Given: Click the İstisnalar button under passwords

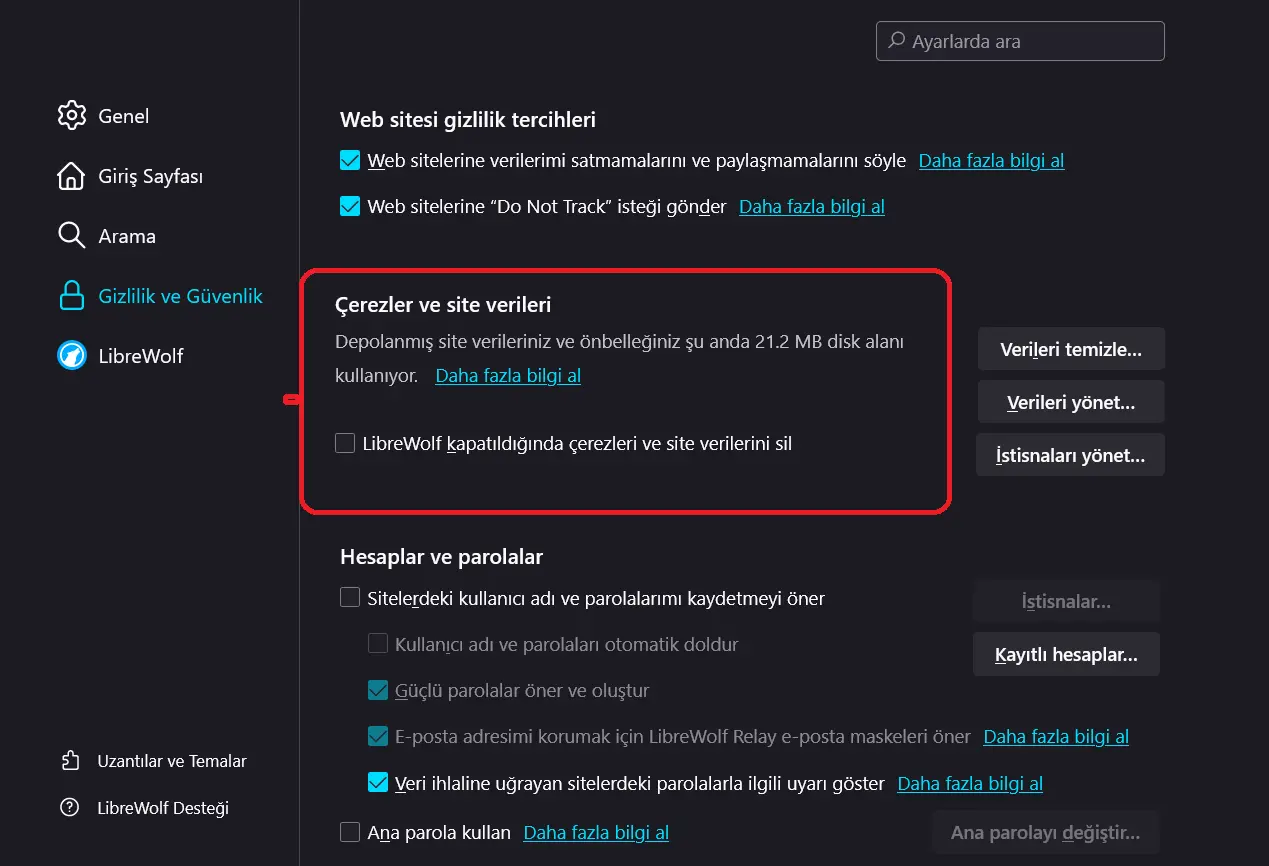Looking at the screenshot, I should click(x=1067, y=602).
